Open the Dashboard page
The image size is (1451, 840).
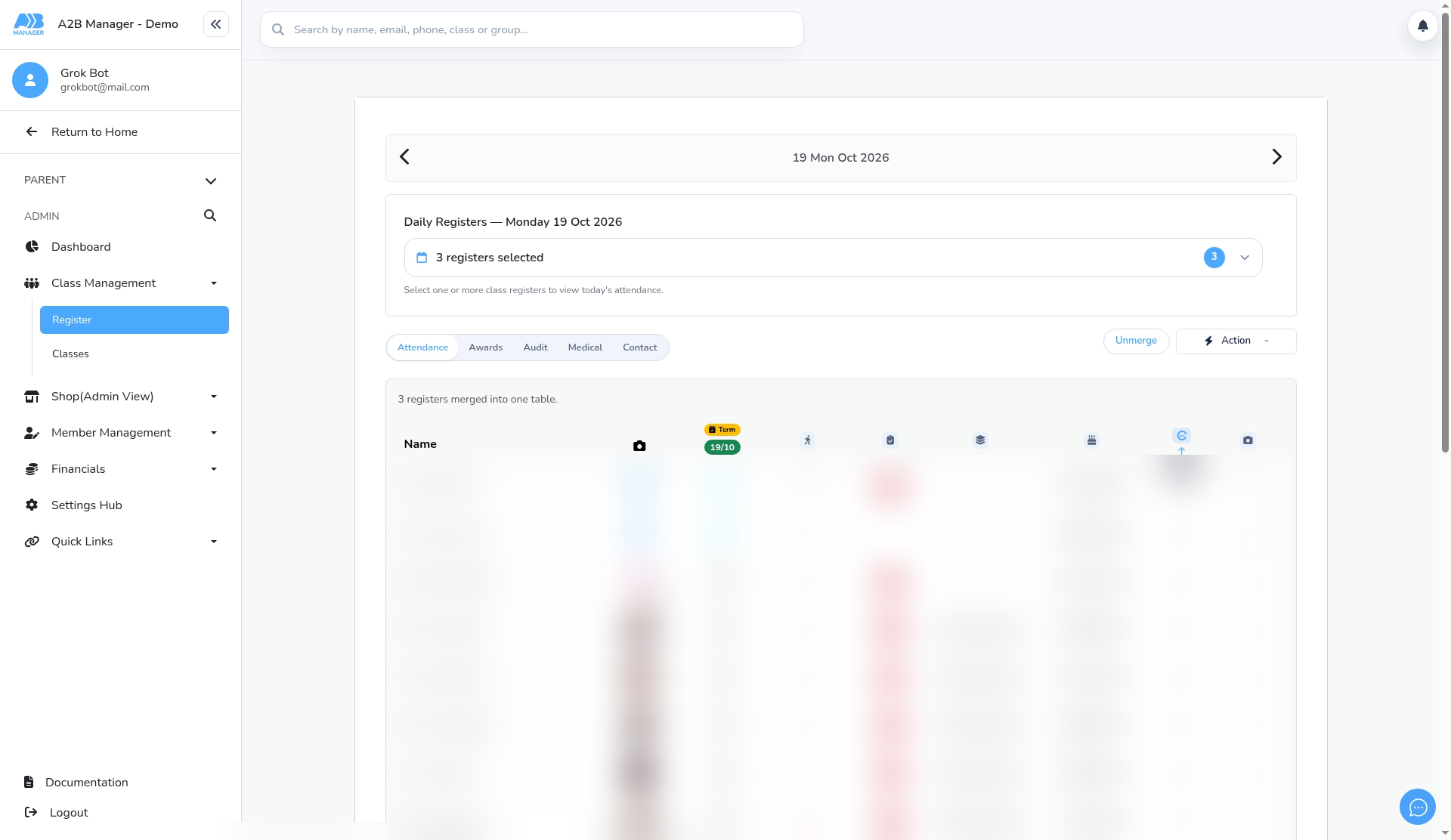pos(80,247)
